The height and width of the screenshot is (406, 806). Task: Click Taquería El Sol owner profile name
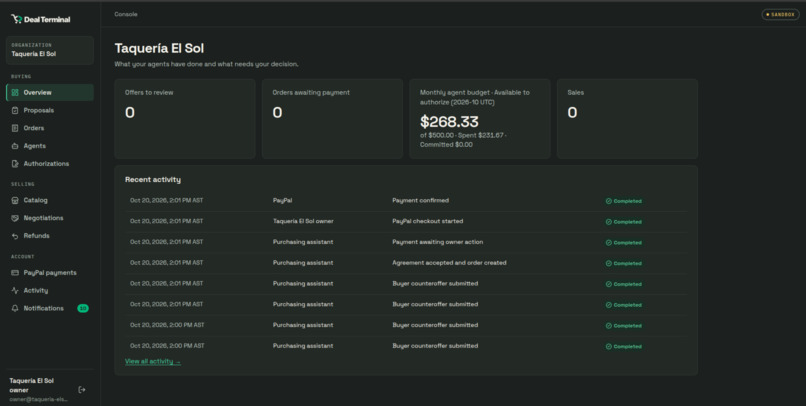coord(31,385)
